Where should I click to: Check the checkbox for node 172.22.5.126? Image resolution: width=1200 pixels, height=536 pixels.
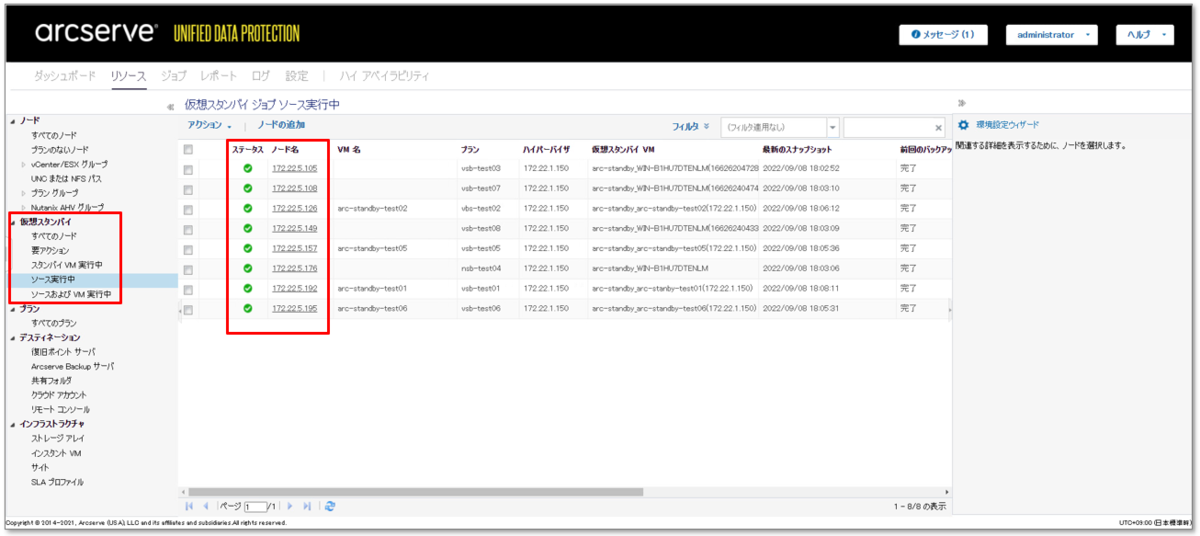pos(188,209)
